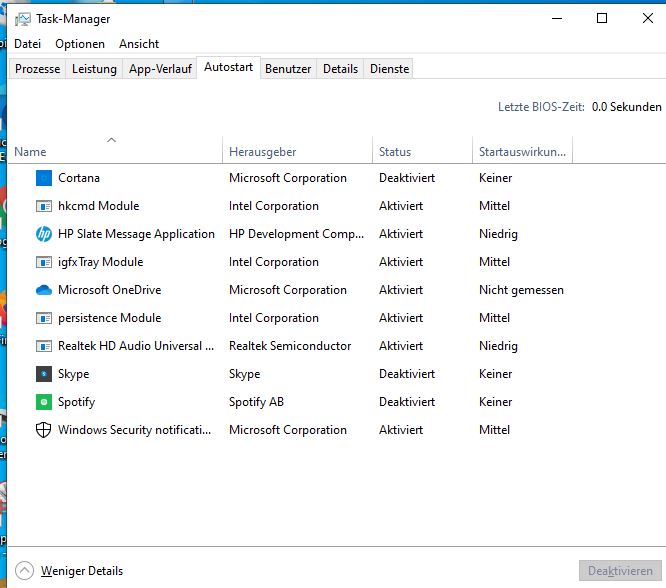Screen dimensions: 666x588
Task: Select the Autostart tab
Action: click(229, 67)
